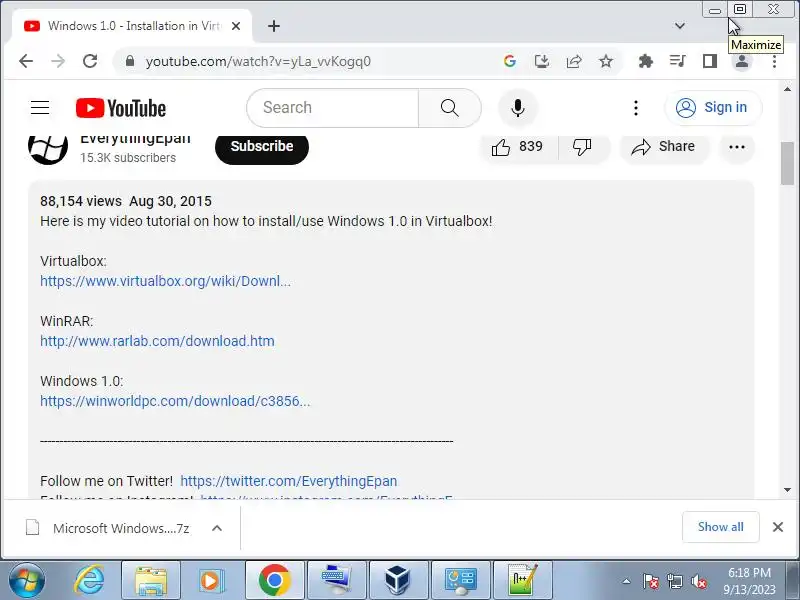Open the winworldpc.com download link
The width and height of the screenshot is (800, 600).
tap(175, 401)
